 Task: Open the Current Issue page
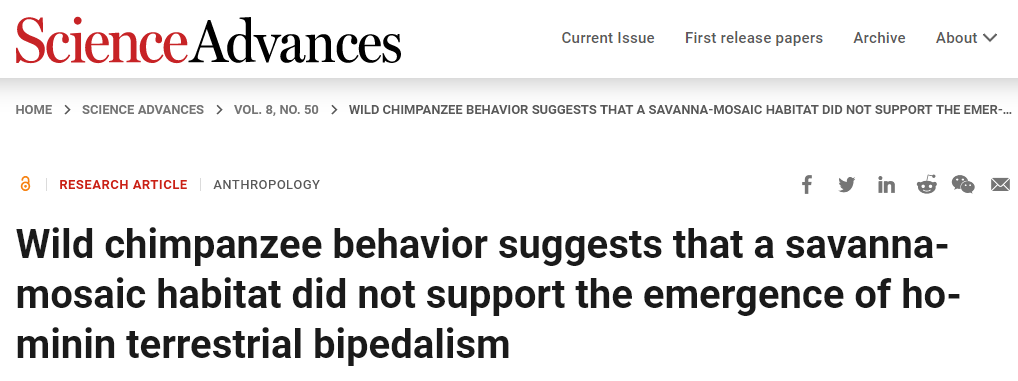click(608, 38)
